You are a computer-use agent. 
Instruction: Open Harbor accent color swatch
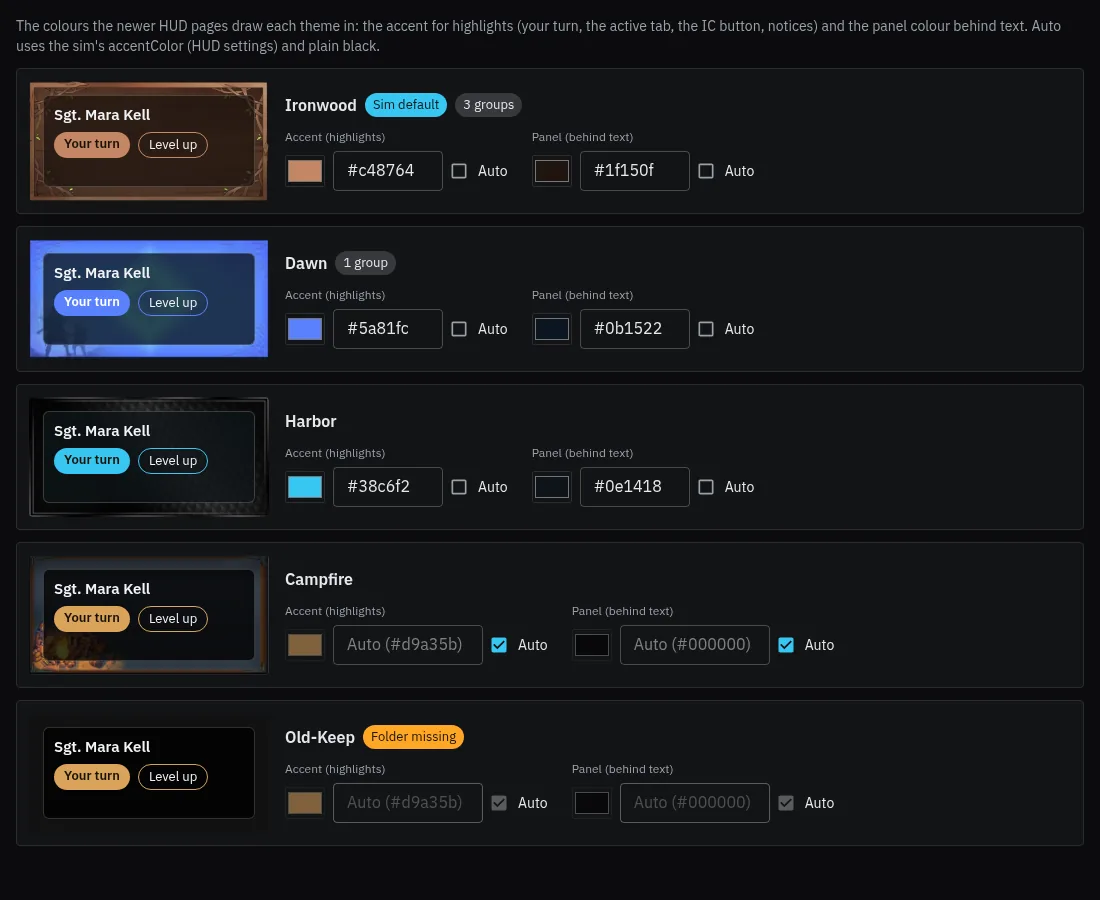[x=304, y=486]
